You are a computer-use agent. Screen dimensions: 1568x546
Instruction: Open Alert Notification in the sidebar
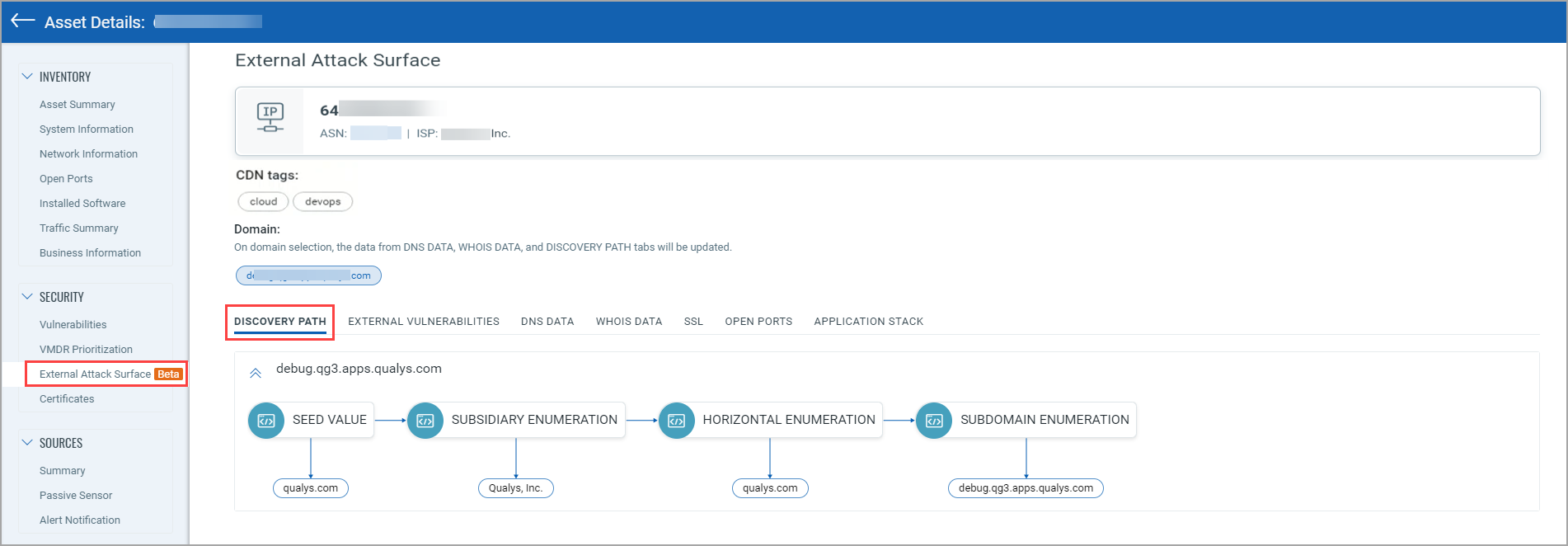coord(80,520)
